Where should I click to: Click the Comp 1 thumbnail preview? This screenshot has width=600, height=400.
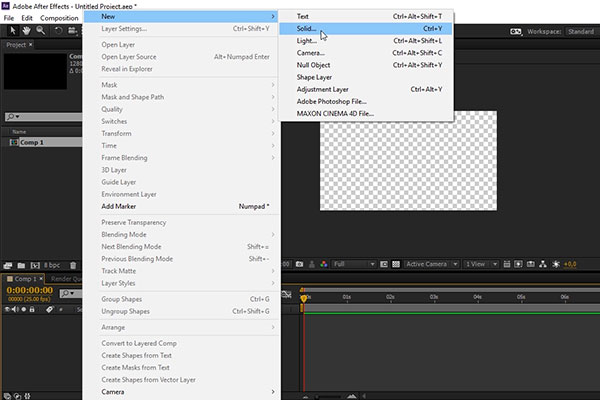coord(35,72)
